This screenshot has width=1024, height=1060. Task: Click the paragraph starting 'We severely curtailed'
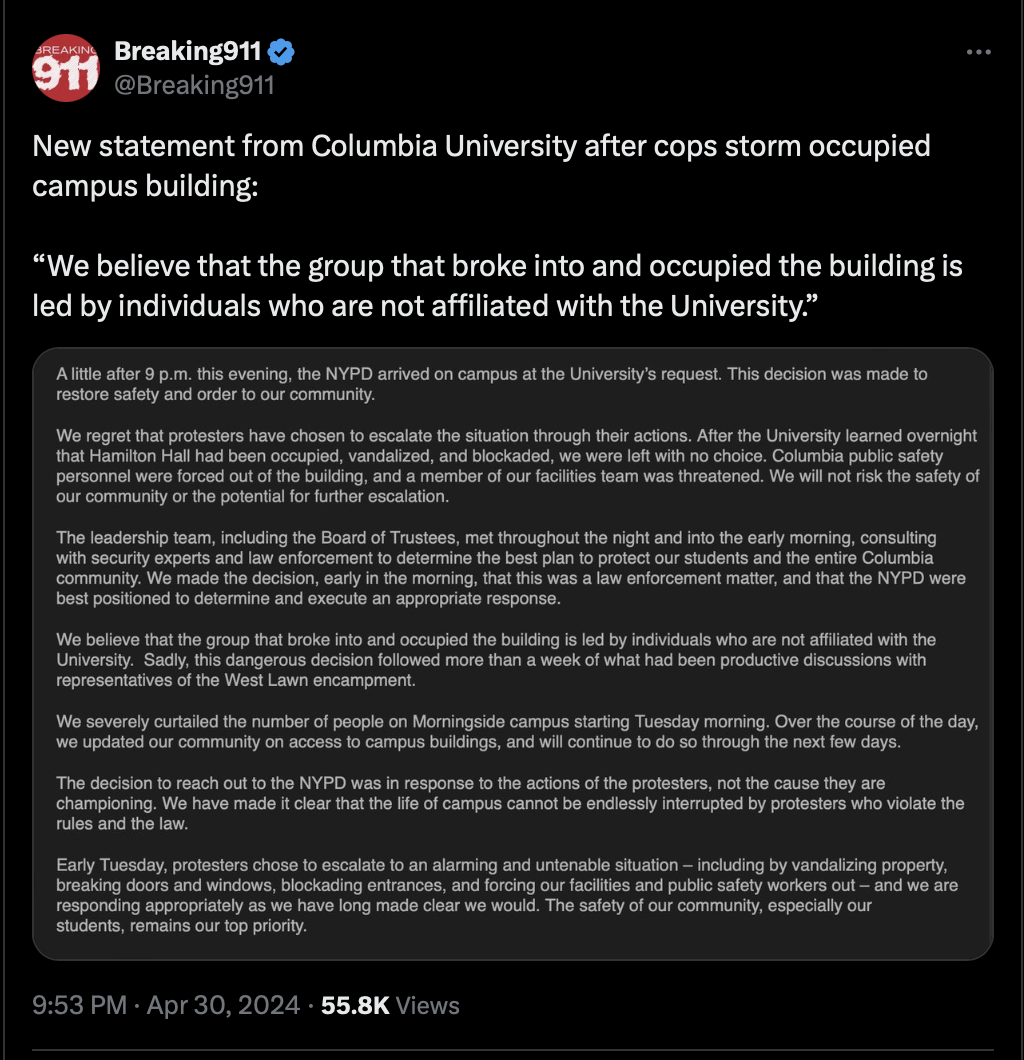(516, 732)
